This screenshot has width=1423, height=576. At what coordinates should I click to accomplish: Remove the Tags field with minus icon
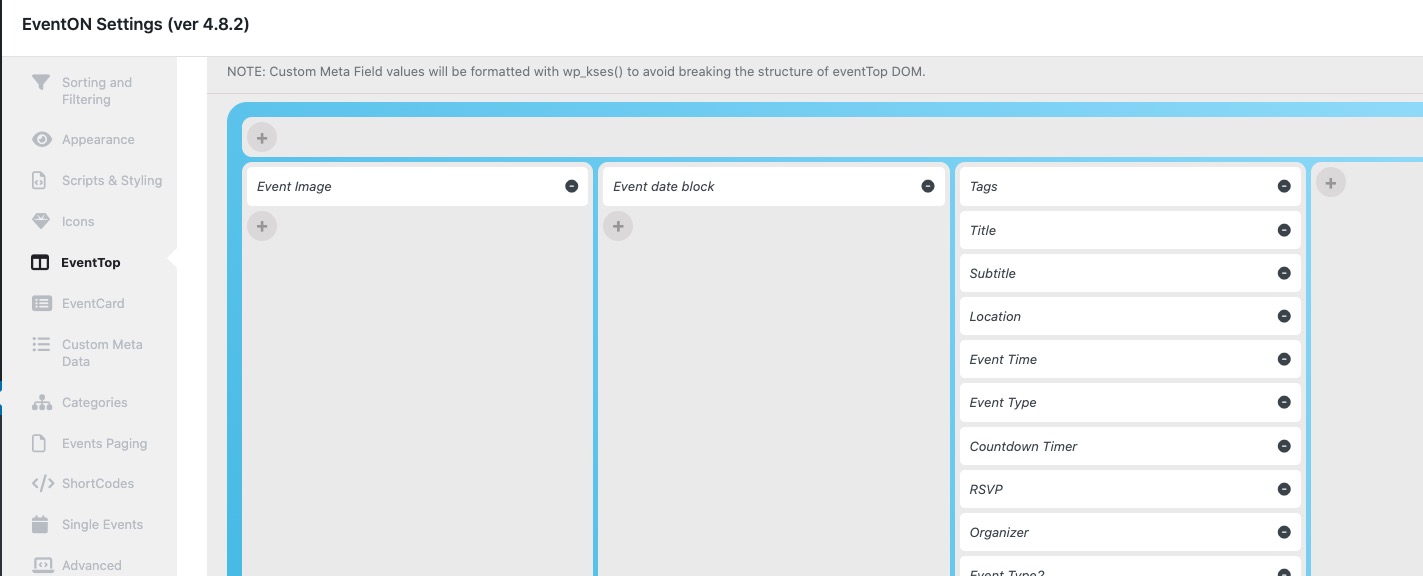point(1284,186)
